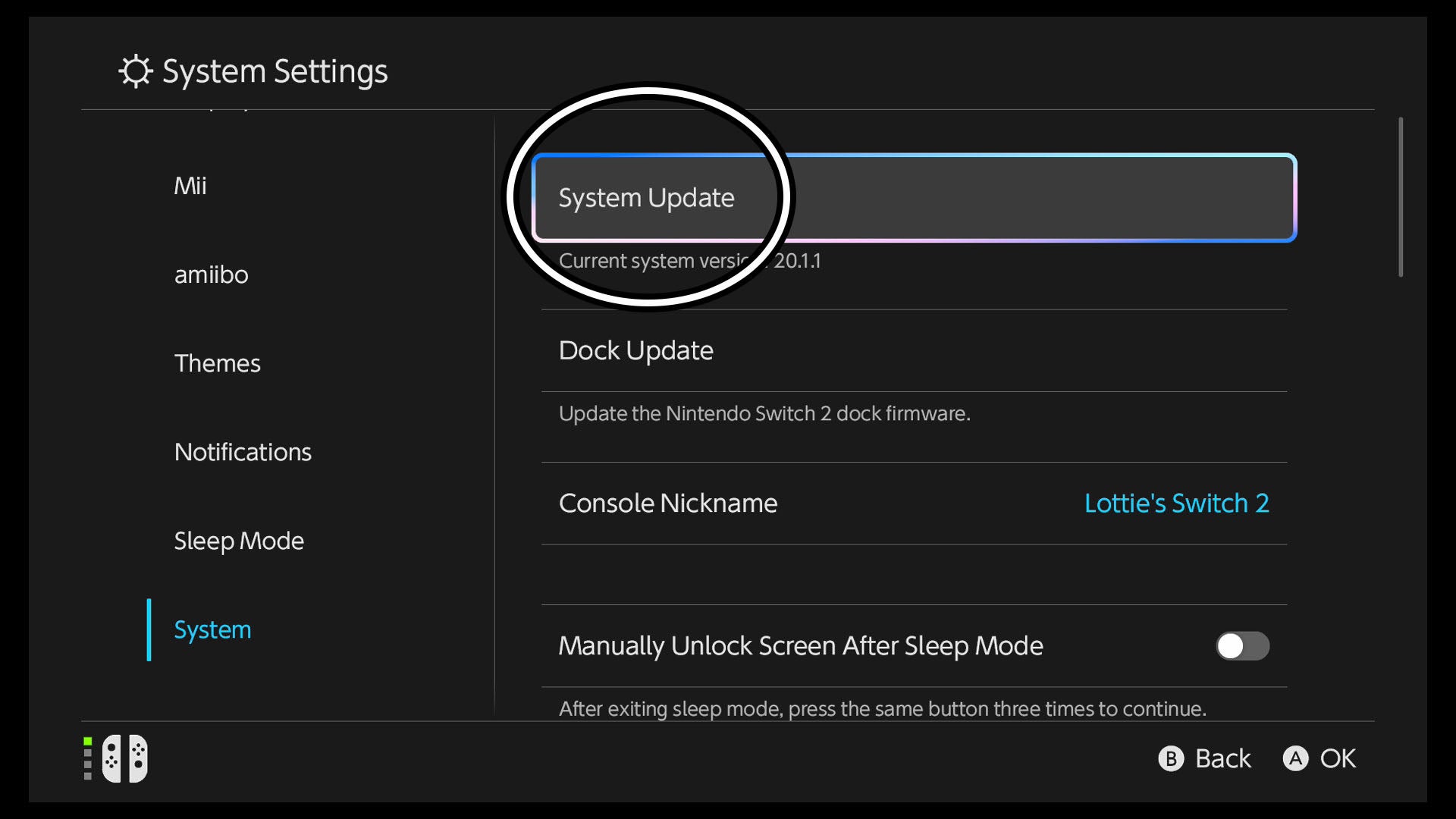
Task: Open the Themes category
Action: 218,363
